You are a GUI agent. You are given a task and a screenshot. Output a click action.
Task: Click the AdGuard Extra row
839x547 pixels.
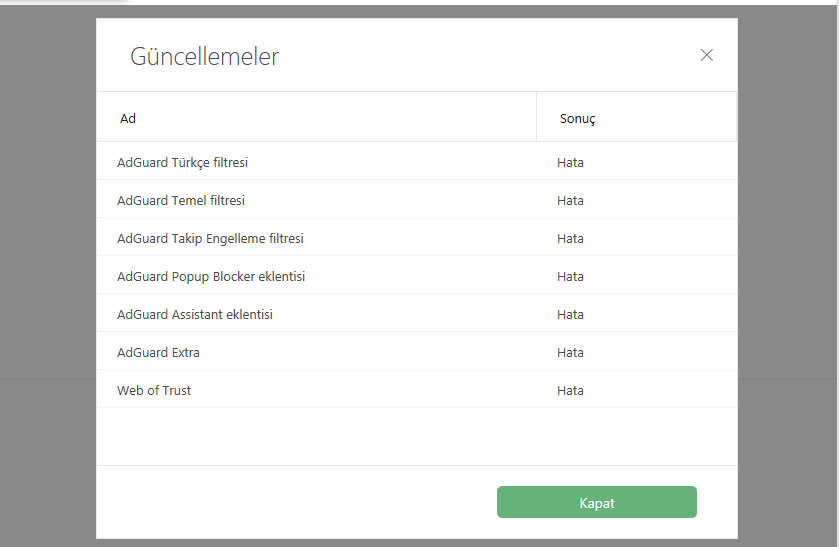pyautogui.click(x=158, y=352)
